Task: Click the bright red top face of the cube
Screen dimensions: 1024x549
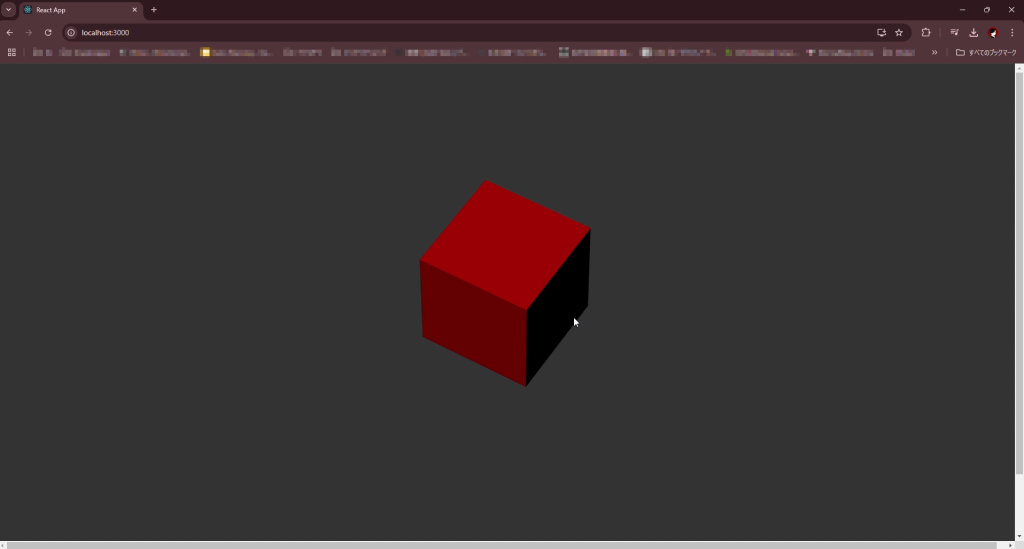Action: [505, 243]
